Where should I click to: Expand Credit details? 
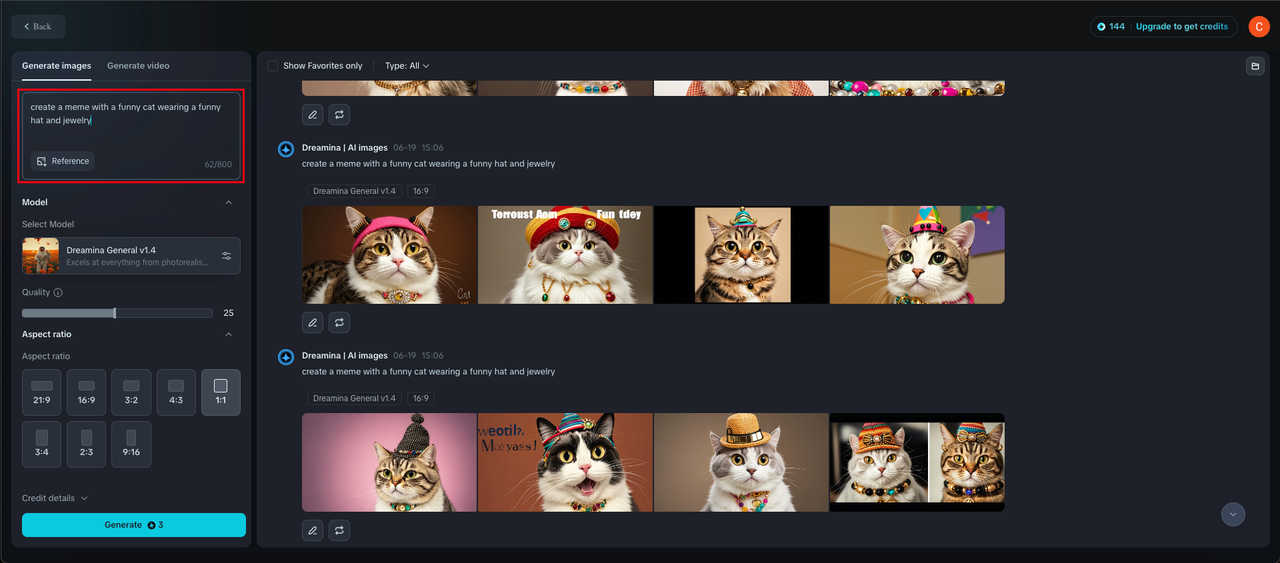pyautogui.click(x=55, y=498)
